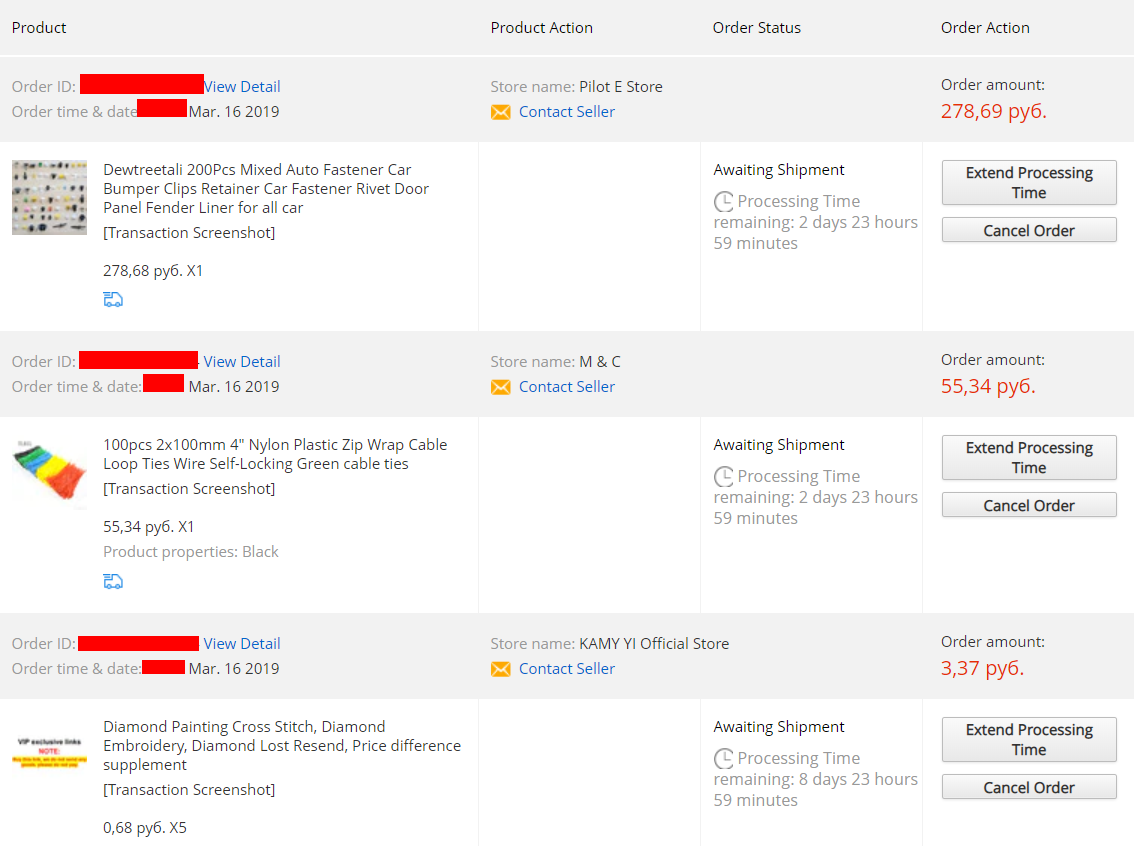This screenshot has width=1145, height=846.
Task: Extend Processing Time for car fastener order
Action: tap(1029, 182)
